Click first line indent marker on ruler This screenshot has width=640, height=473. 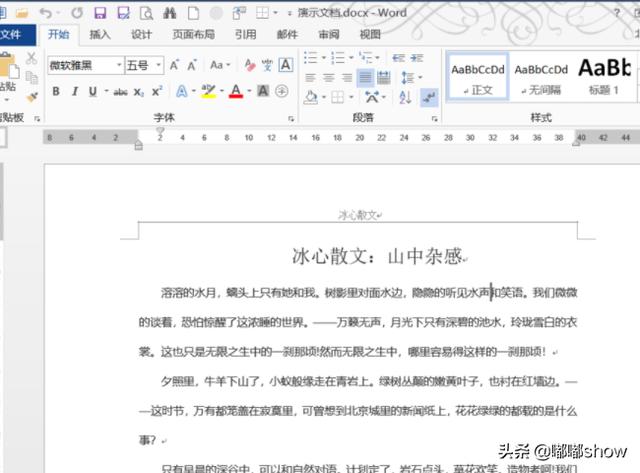(160, 130)
